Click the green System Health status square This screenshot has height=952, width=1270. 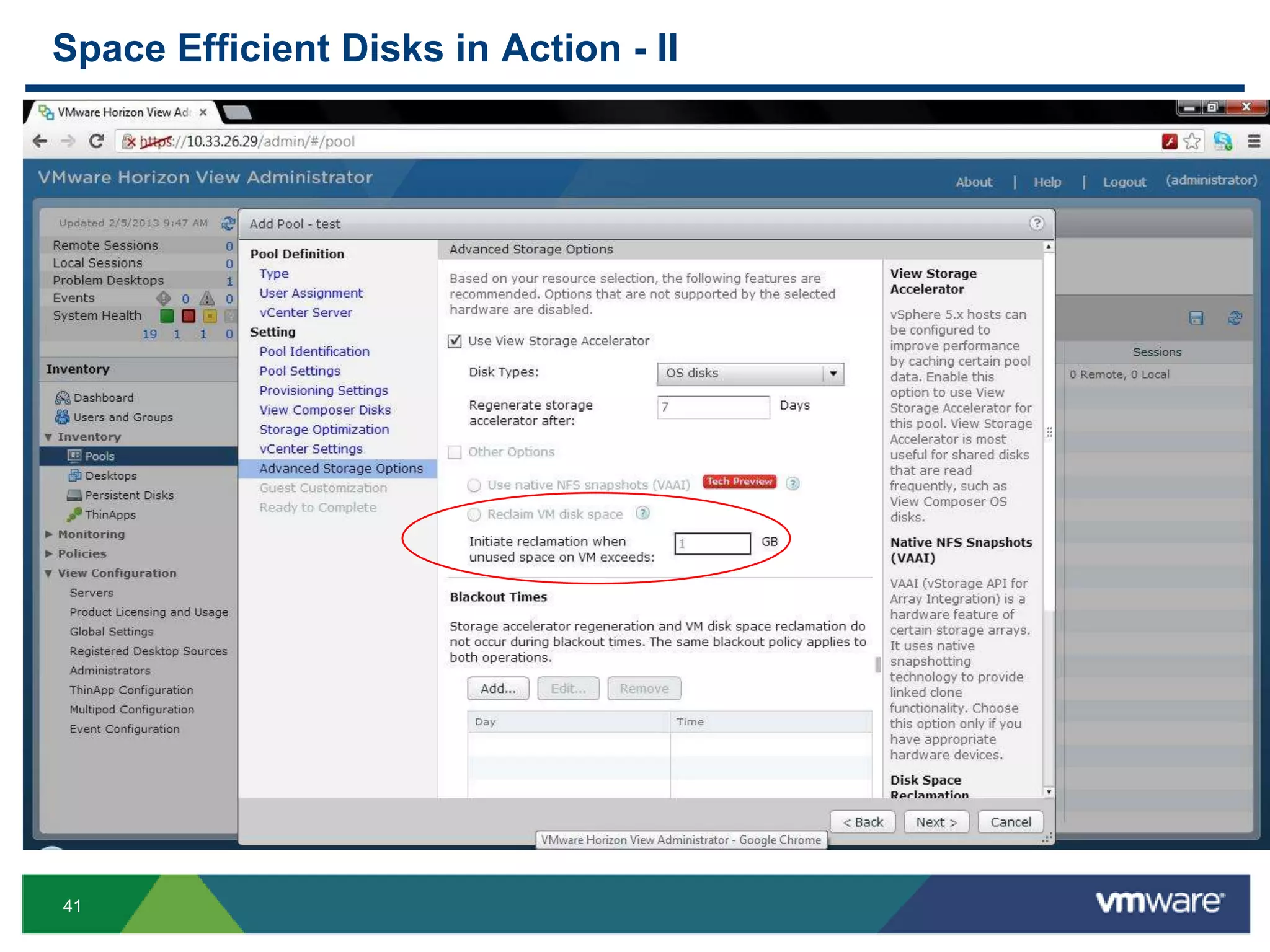(167, 316)
